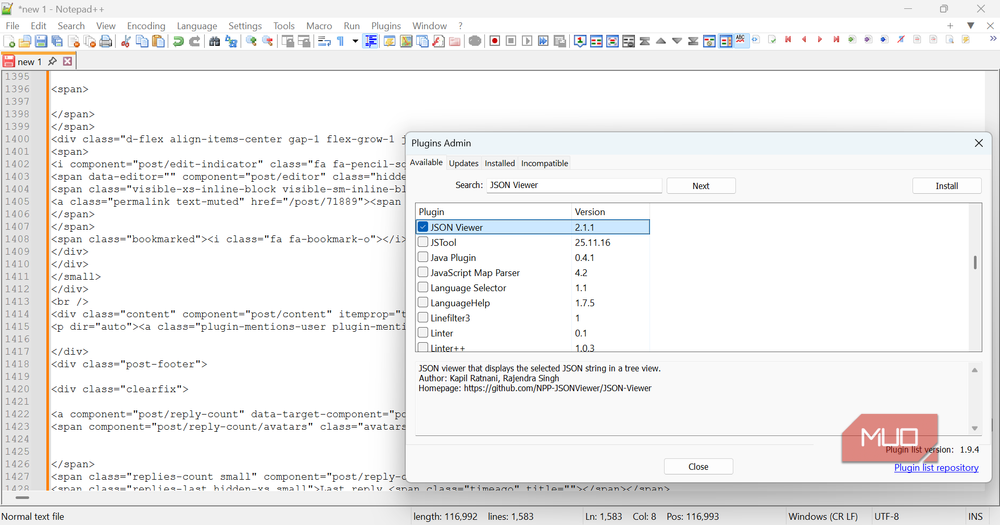1000x525 pixels.
Task: Create a new file via toolbar icon
Action: [9, 41]
